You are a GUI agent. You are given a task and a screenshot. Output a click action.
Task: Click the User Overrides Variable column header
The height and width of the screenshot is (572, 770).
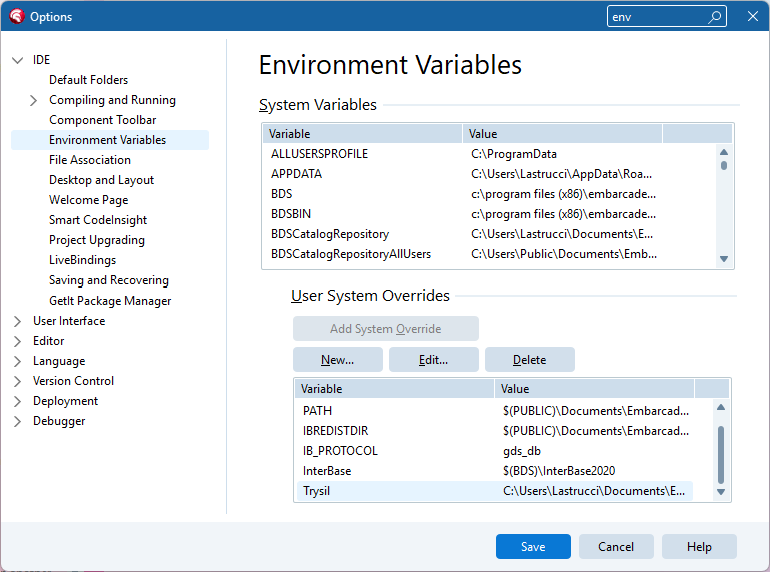[394, 389]
